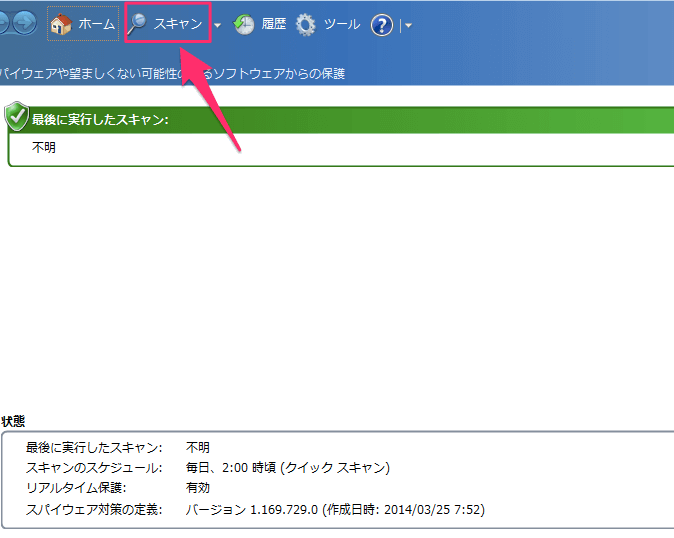The image size is (674, 538).
Task: Click the 状態 section heading
Action: pyautogui.click(x=13, y=421)
